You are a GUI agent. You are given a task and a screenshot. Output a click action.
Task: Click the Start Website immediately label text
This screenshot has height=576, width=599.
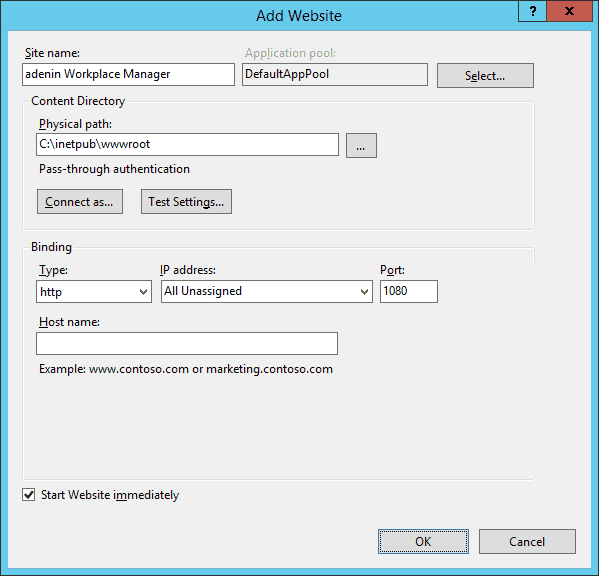pos(110,495)
